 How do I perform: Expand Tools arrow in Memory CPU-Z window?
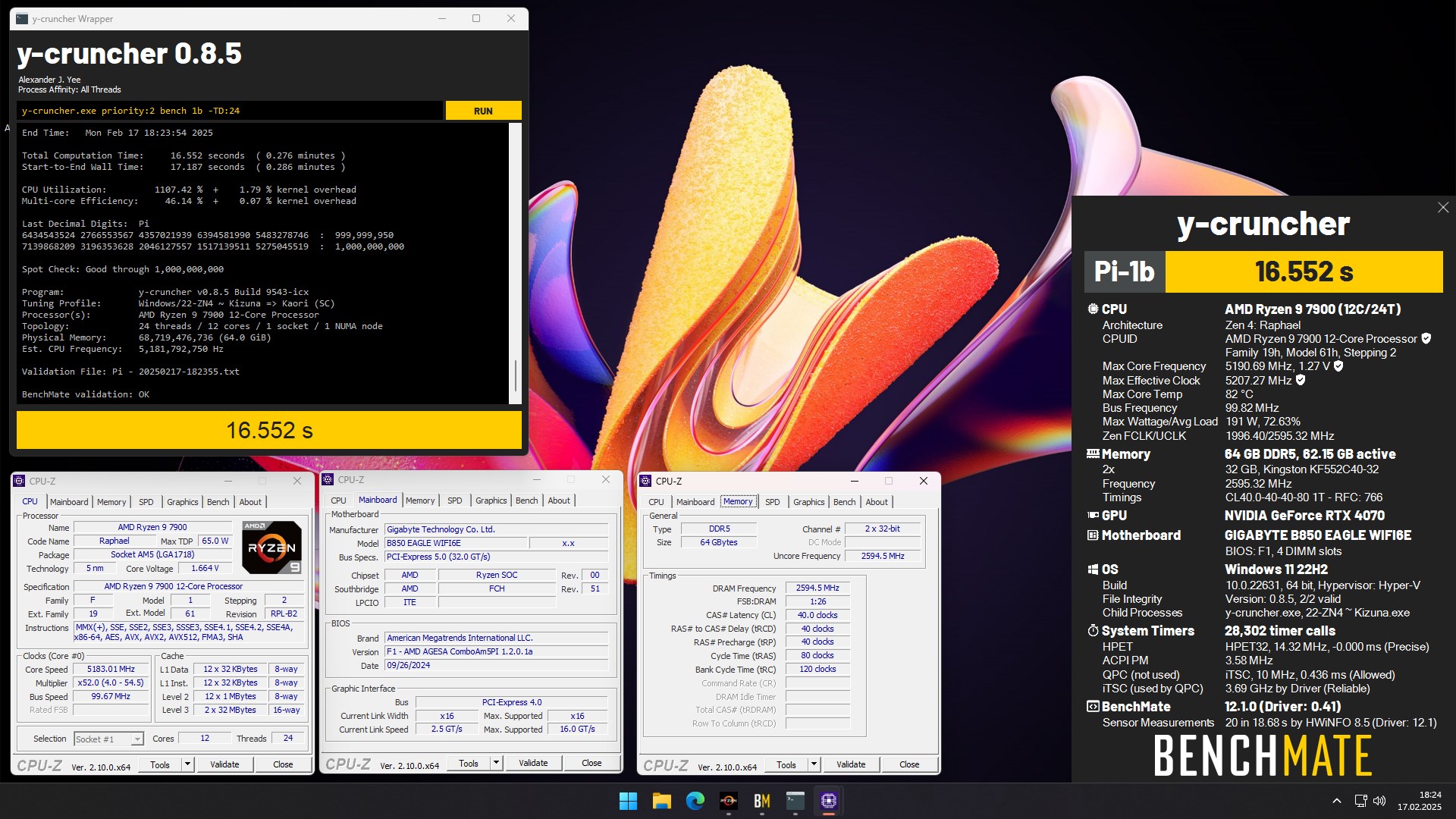click(814, 764)
